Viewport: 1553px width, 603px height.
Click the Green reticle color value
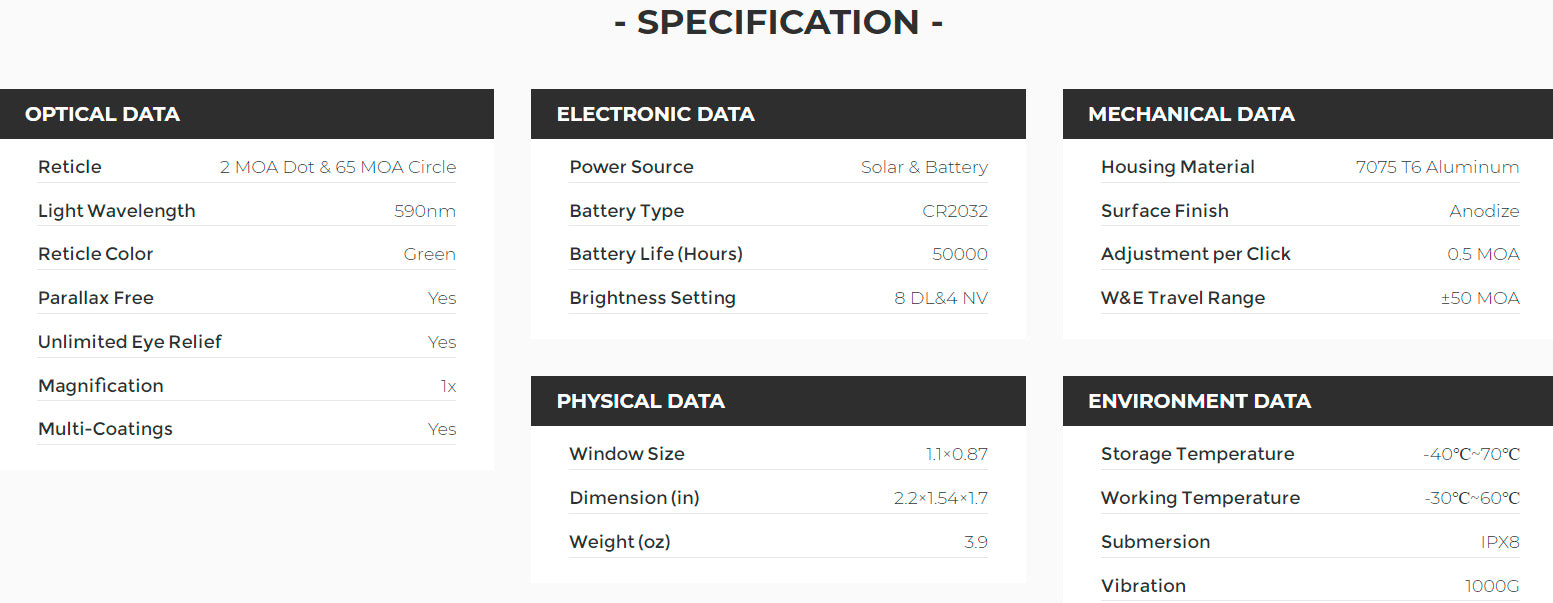pos(429,254)
